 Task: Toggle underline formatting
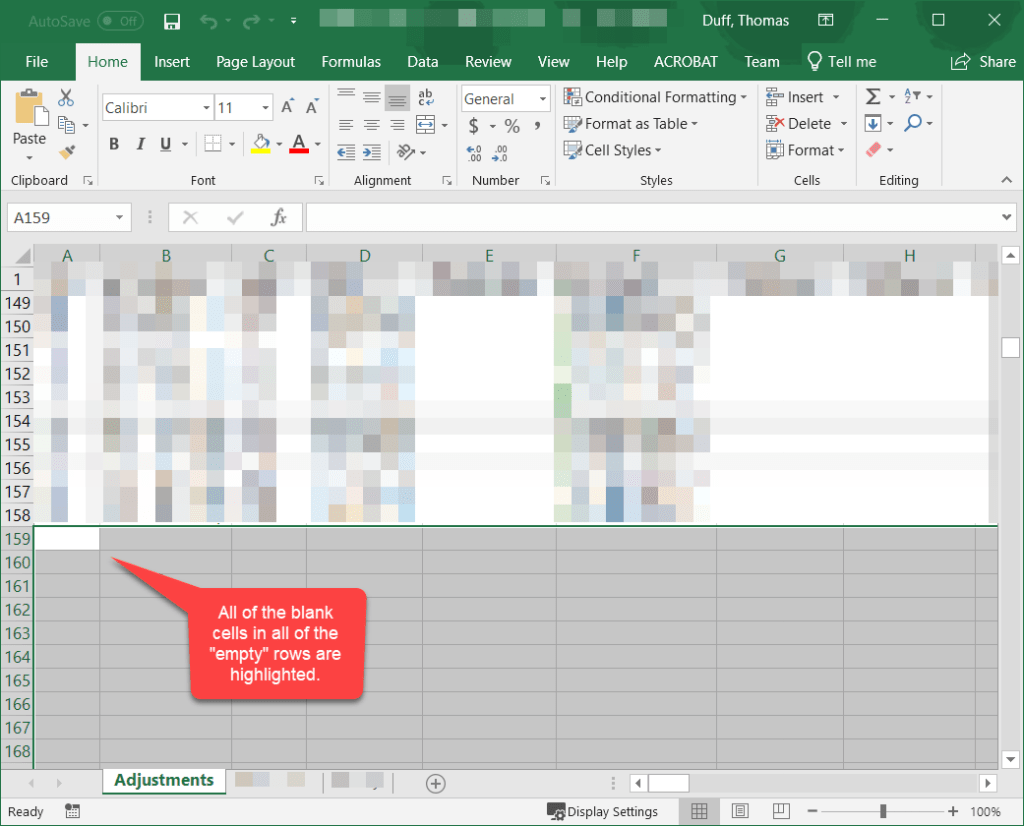pos(164,143)
